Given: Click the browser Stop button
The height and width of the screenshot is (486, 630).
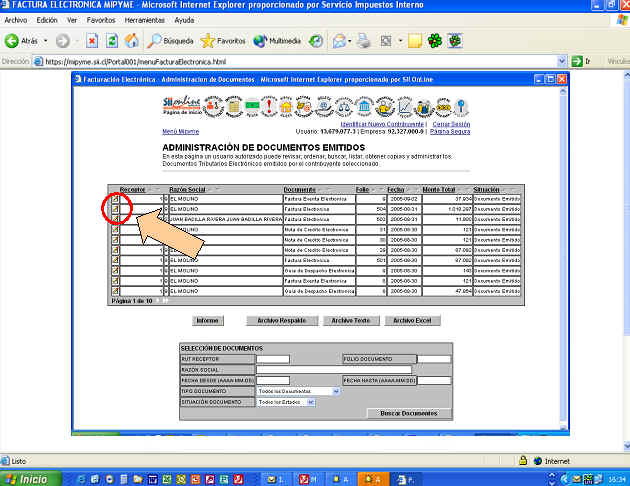Looking at the screenshot, I should point(92,41).
